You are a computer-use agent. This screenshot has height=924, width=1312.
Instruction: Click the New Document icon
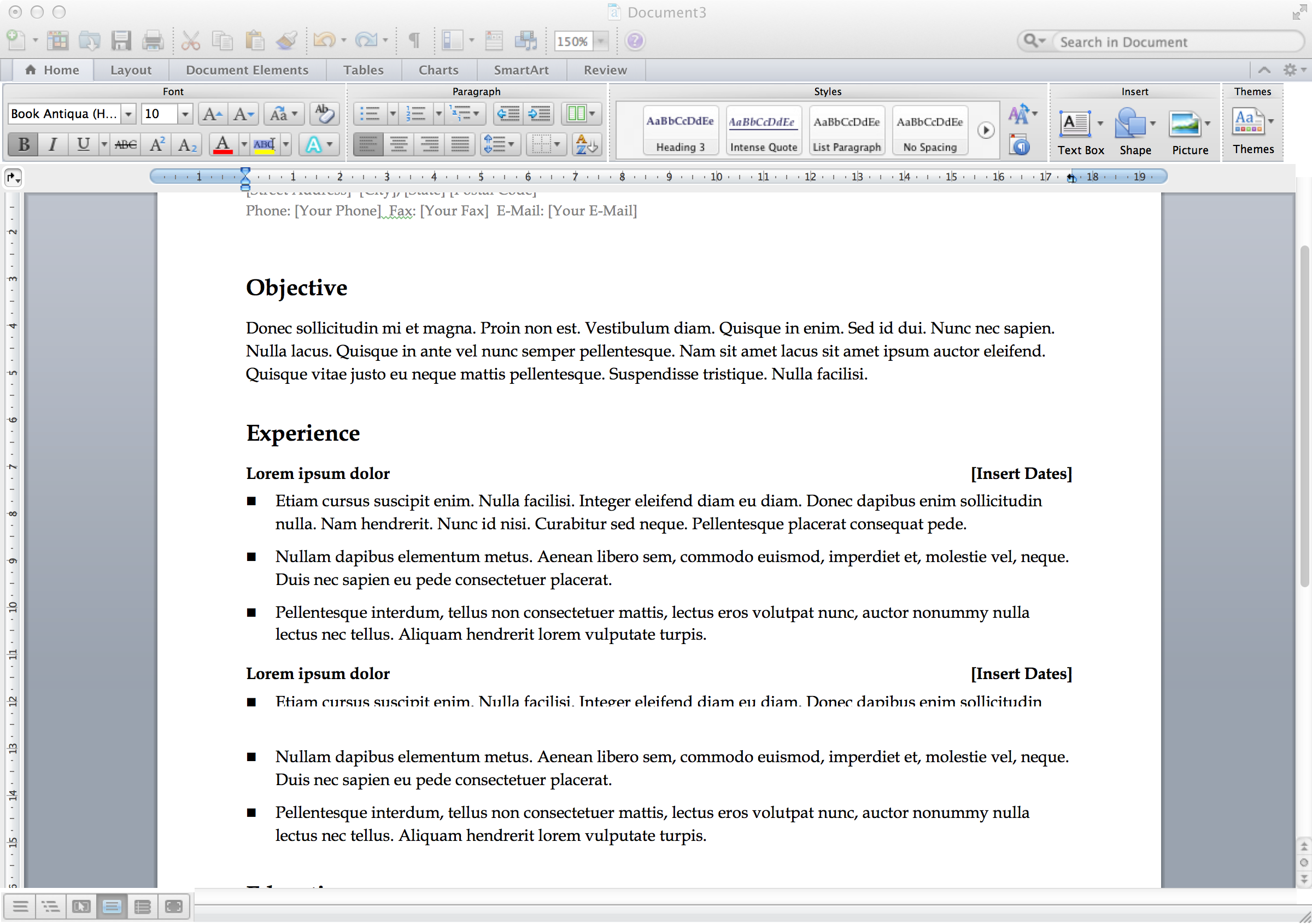pyautogui.click(x=16, y=40)
